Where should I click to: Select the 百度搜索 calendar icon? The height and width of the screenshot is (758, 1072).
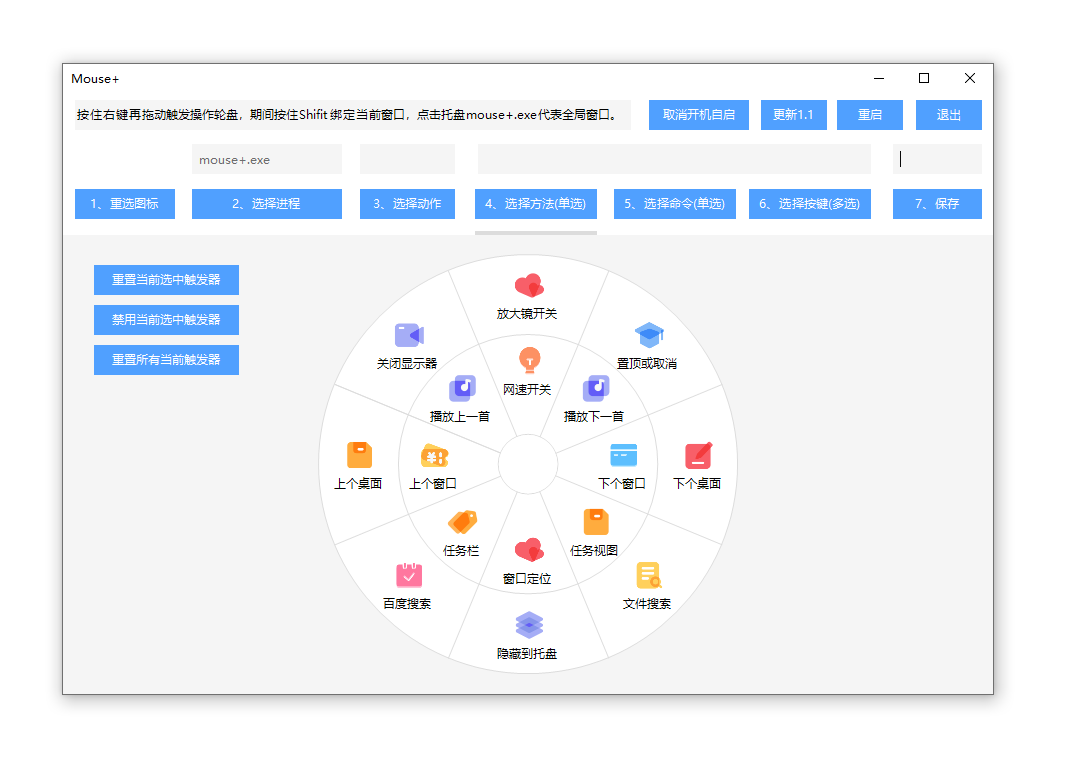click(x=409, y=575)
